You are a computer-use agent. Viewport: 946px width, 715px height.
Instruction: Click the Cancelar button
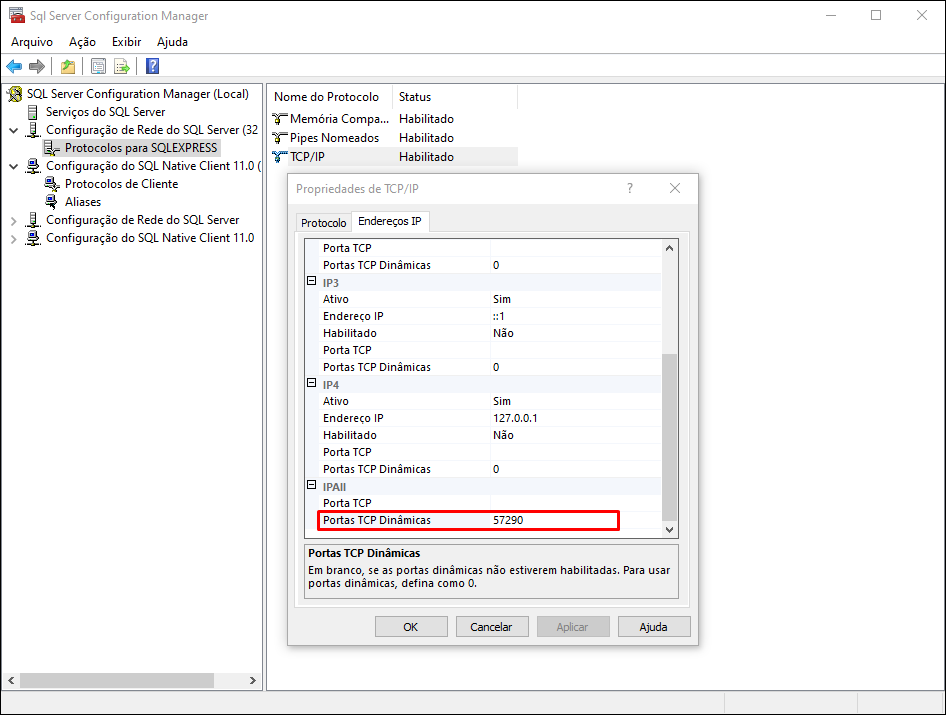tap(491, 627)
